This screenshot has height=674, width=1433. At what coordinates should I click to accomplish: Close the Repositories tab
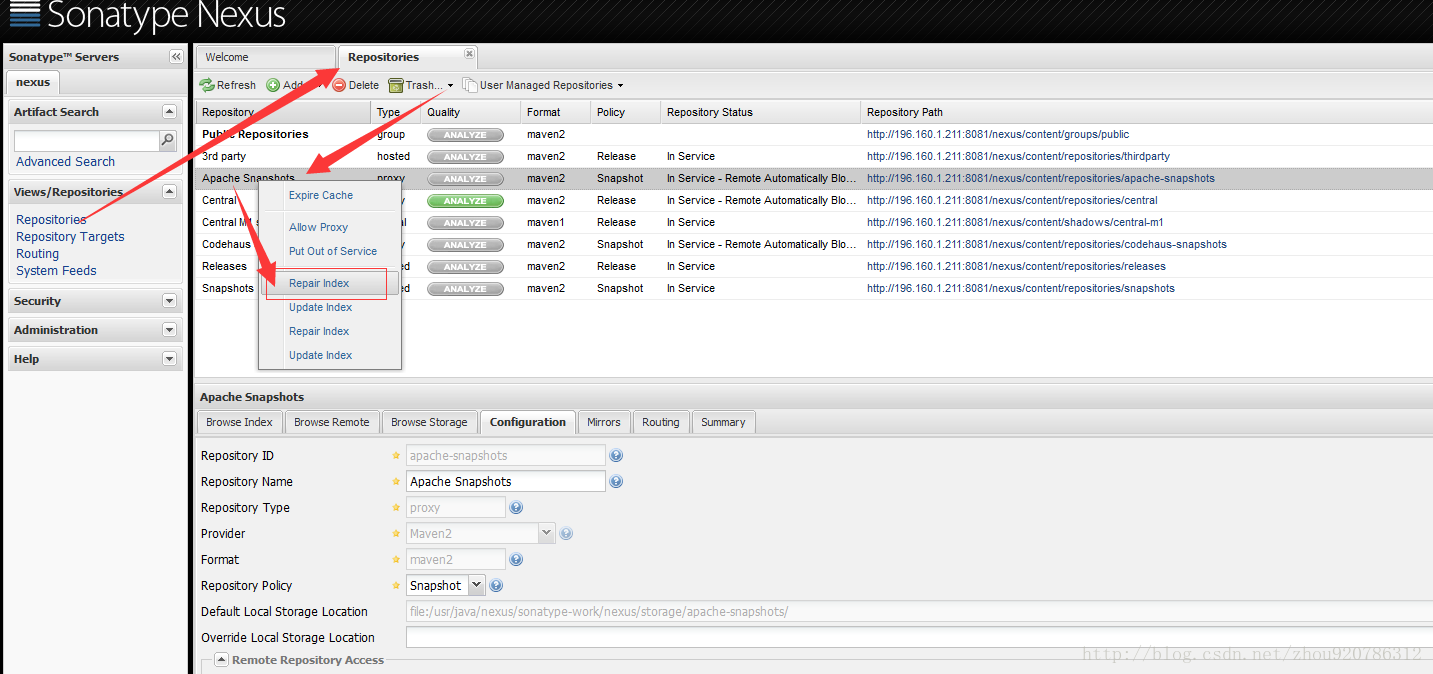pyautogui.click(x=469, y=53)
